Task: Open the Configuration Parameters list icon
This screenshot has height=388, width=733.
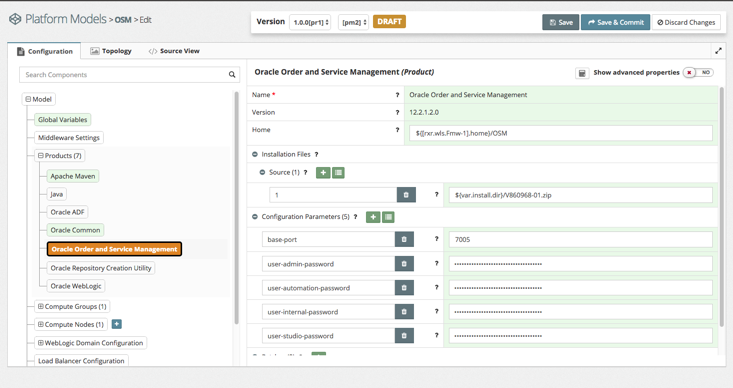Action: click(388, 217)
